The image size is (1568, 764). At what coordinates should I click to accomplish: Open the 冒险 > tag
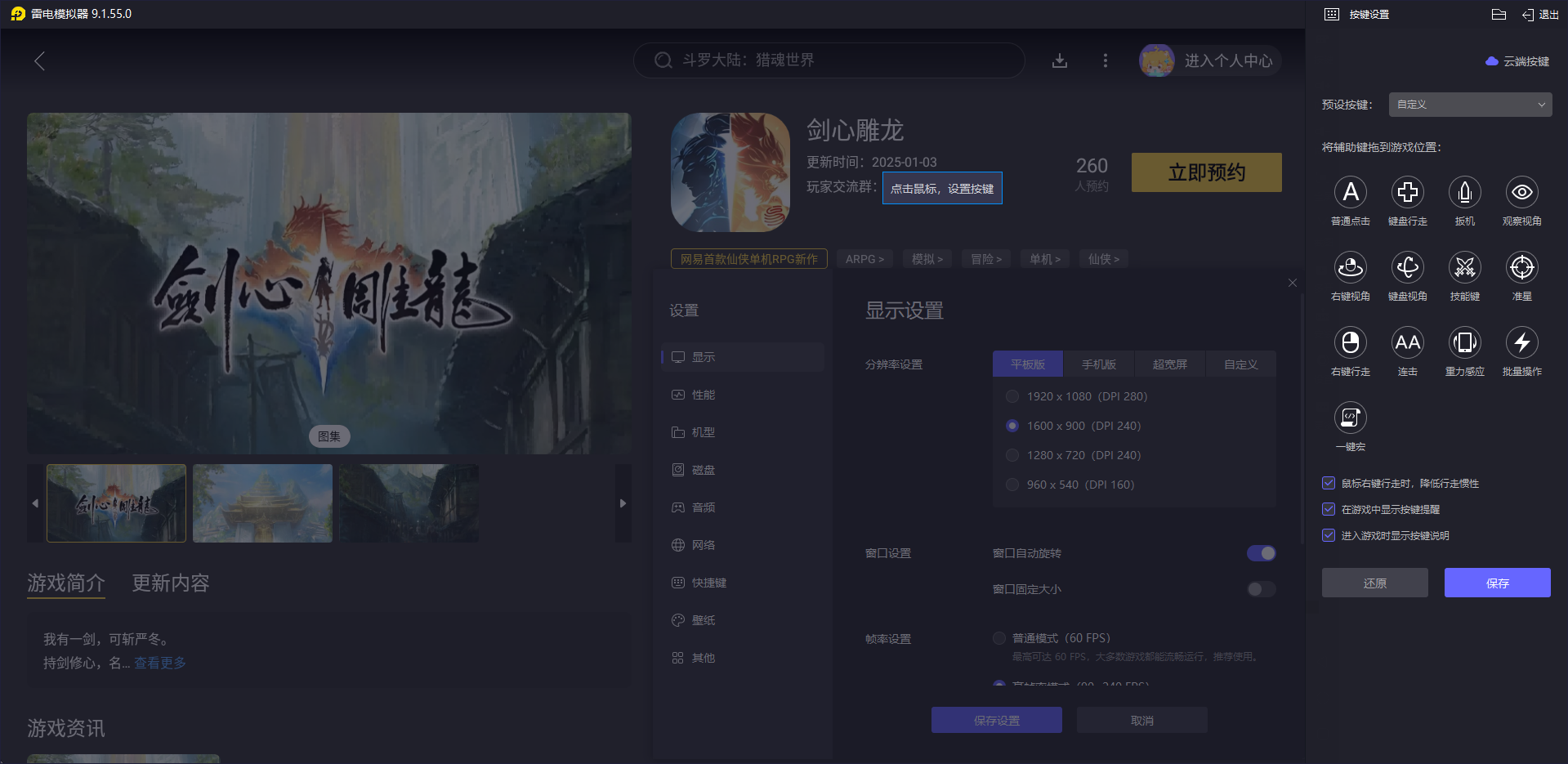(x=986, y=259)
